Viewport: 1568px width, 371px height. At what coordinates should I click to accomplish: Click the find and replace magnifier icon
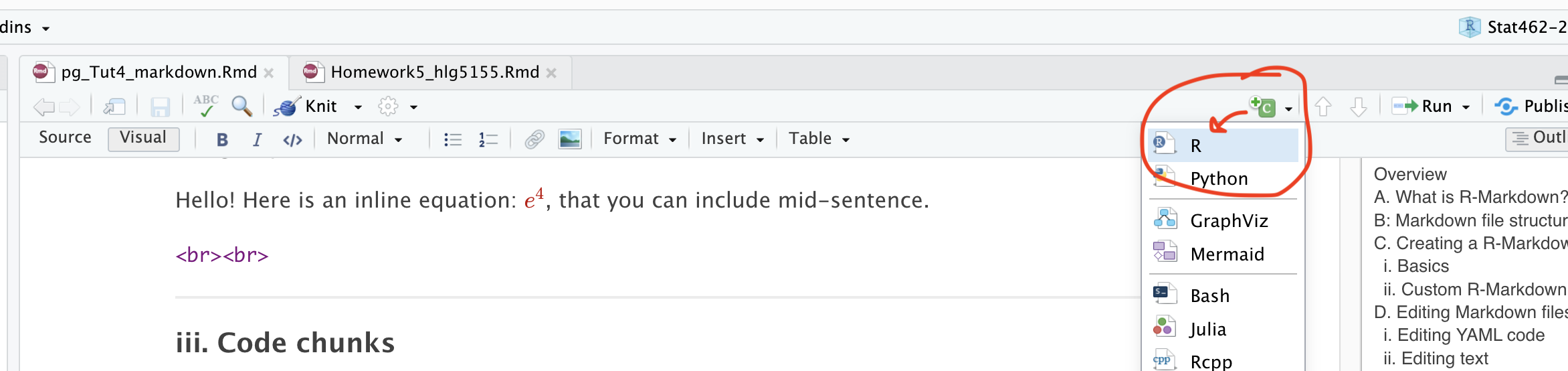pos(241,106)
